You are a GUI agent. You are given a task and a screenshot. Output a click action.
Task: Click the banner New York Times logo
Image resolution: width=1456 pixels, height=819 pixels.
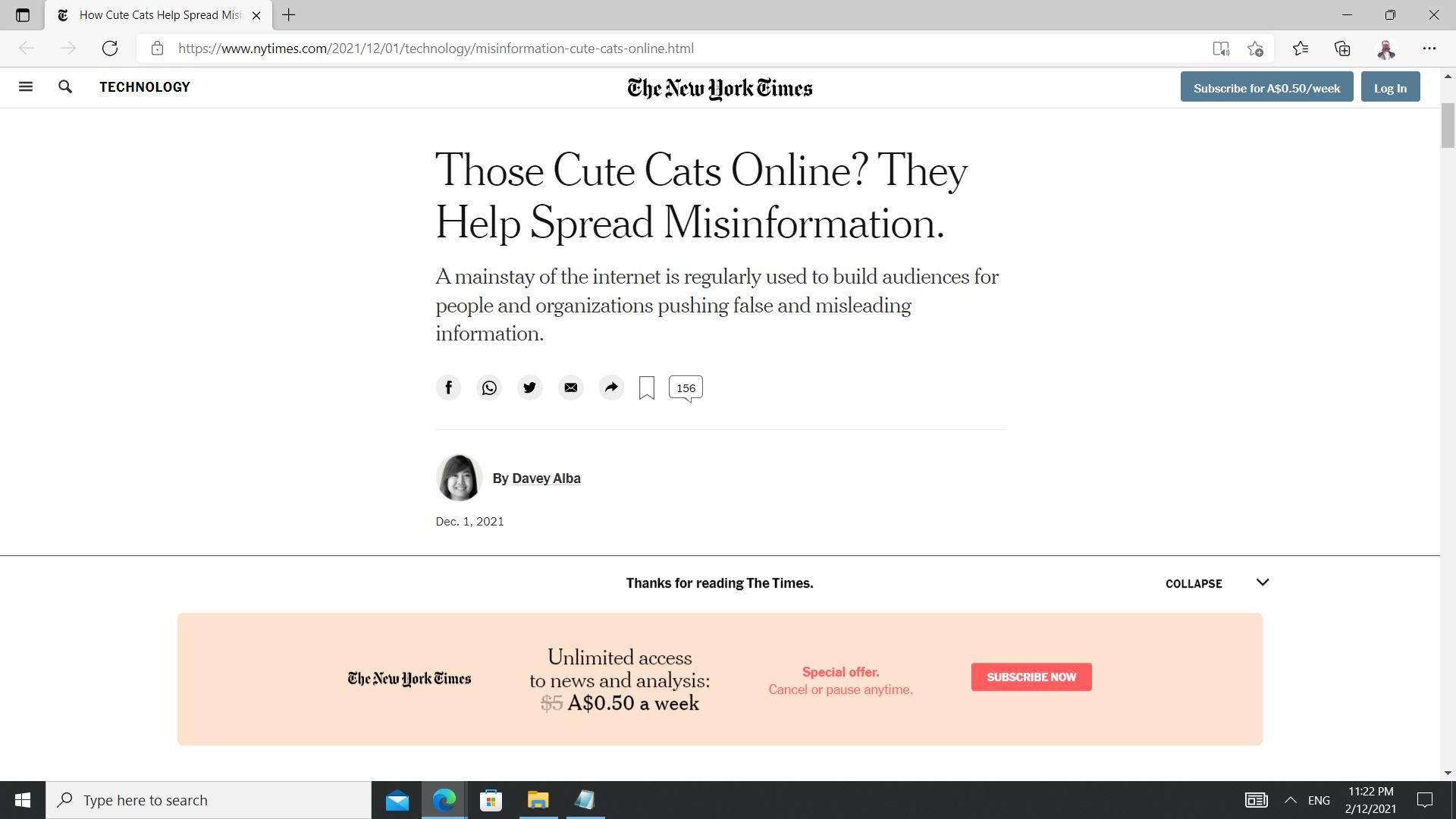409,679
